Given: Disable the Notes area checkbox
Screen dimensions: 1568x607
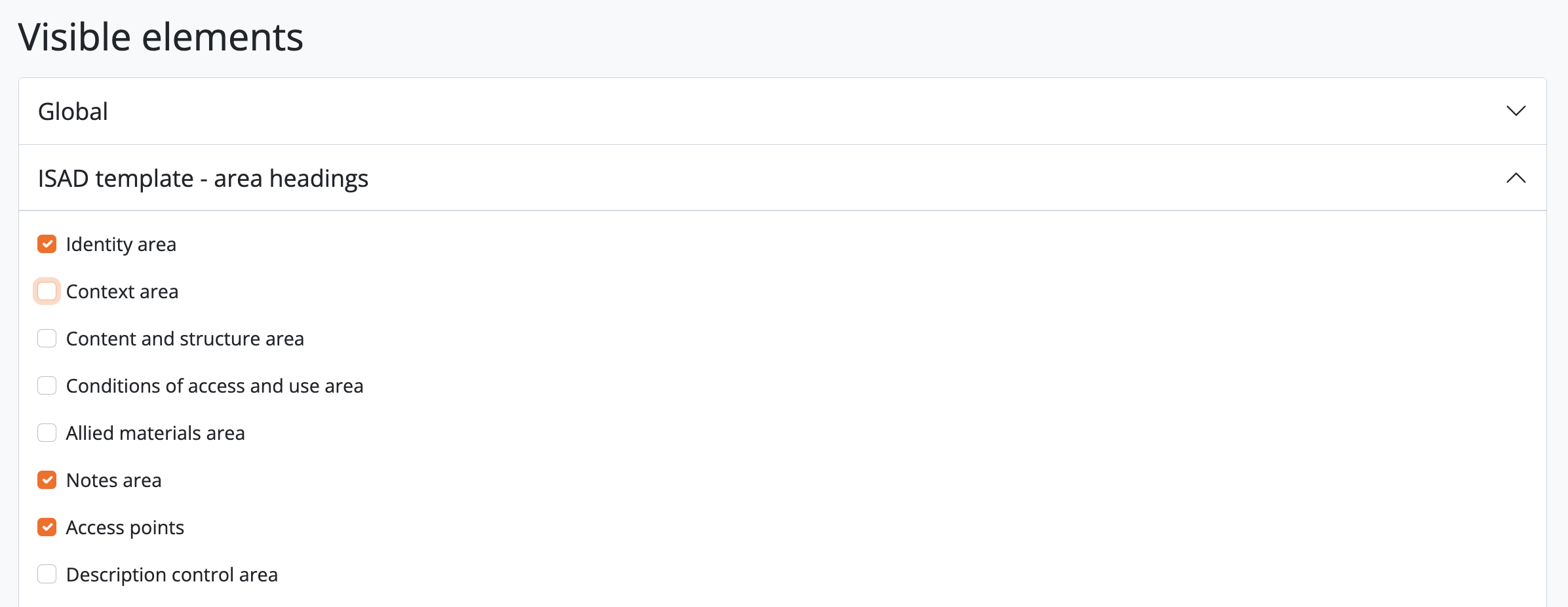Looking at the screenshot, I should [x=47, y=480].
